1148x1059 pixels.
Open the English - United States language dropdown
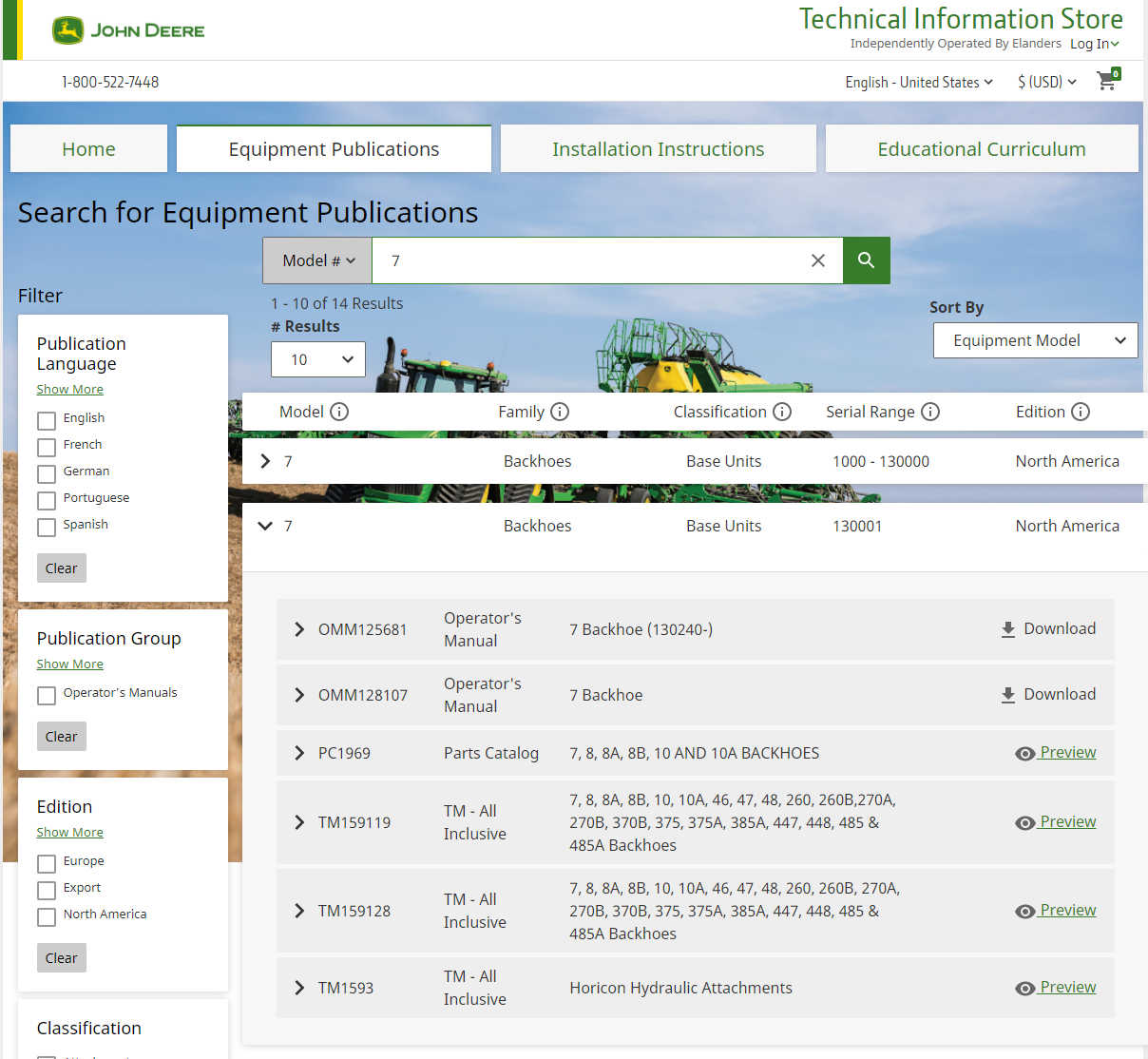919,83
